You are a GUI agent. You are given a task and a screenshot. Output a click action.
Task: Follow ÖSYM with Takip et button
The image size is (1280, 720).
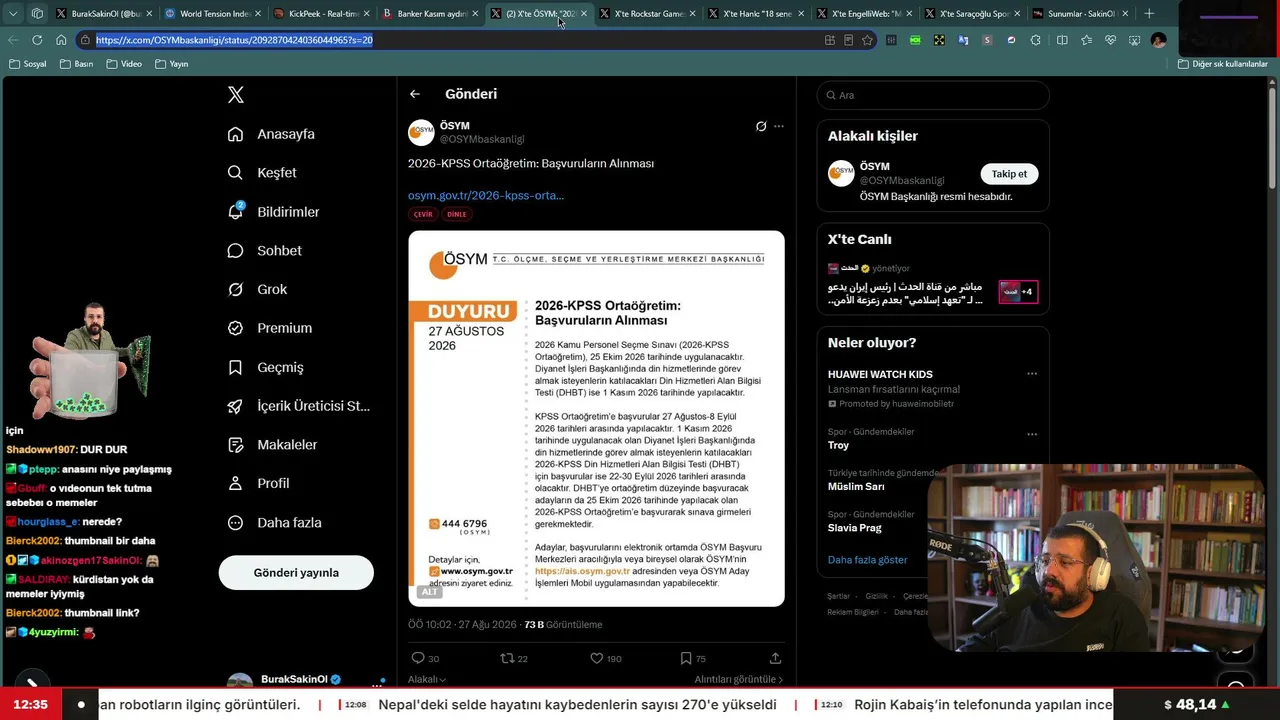tap(1009, 174)
